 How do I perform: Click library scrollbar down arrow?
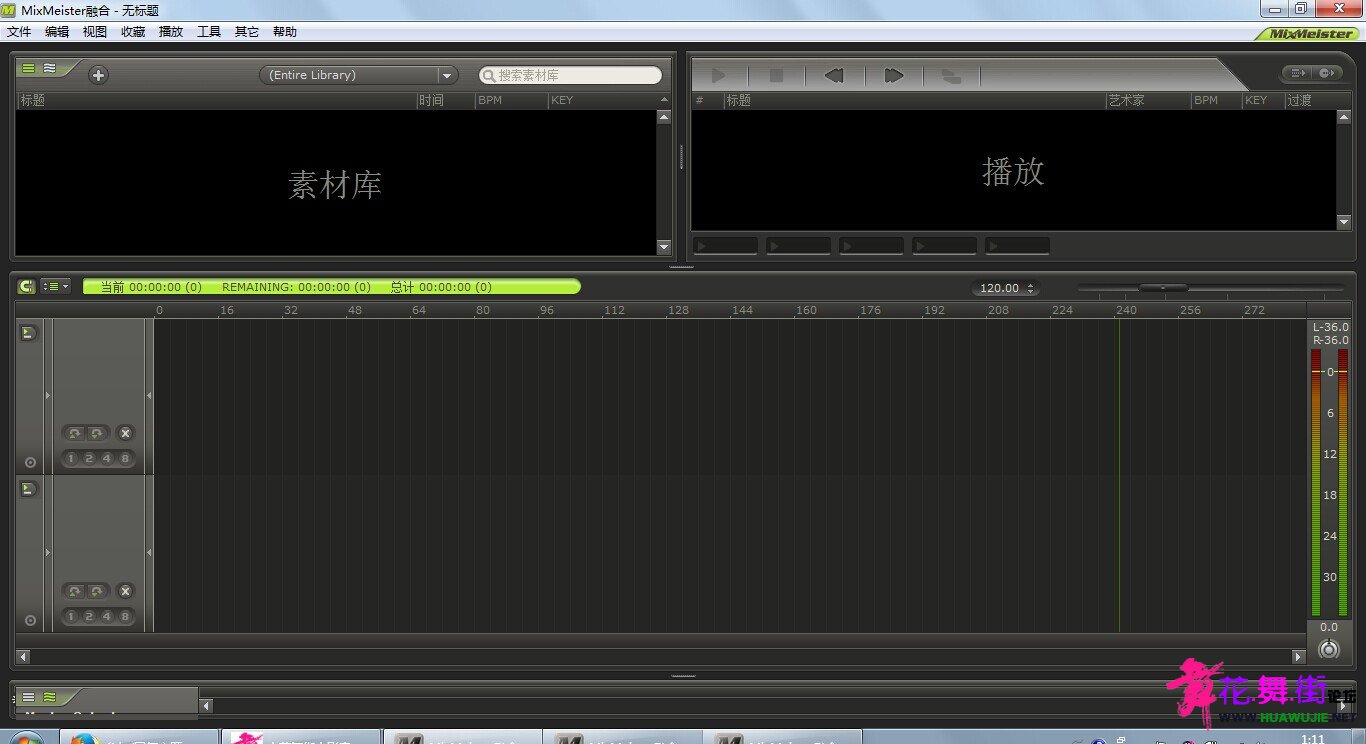[x=664, y=246]
